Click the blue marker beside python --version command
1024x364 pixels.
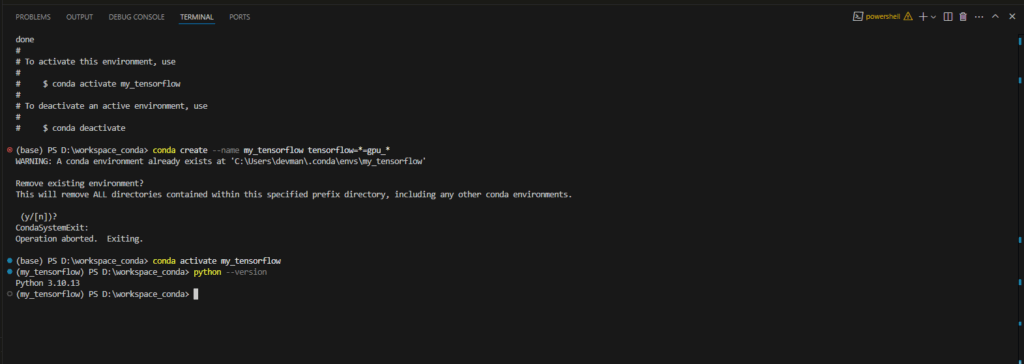click(9, 271)
